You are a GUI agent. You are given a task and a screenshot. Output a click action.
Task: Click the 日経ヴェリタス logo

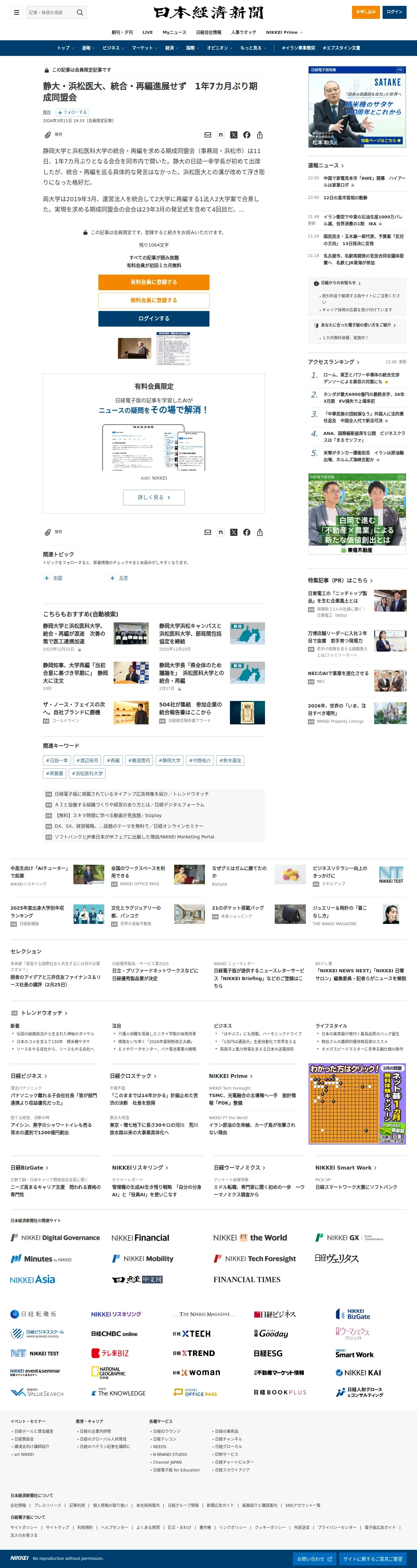click(337, 1258)
